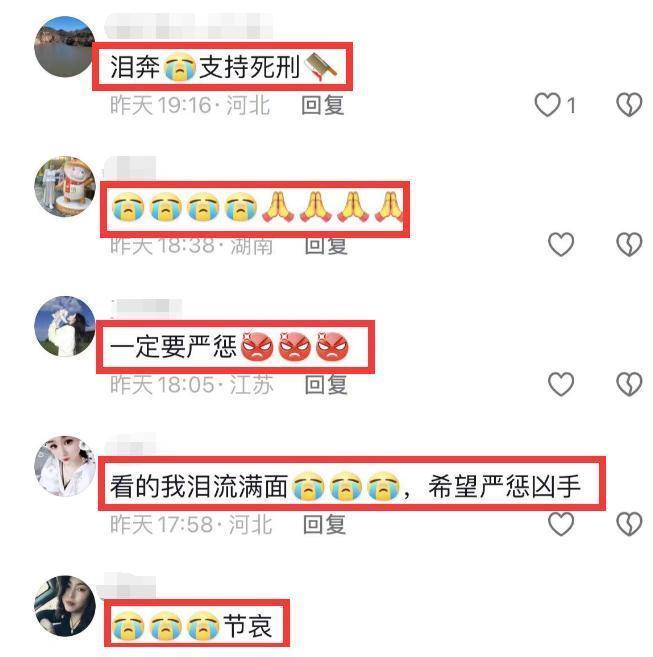
Task: Like the 泪奔 支持死刑 comment
Action: [547, 105]
